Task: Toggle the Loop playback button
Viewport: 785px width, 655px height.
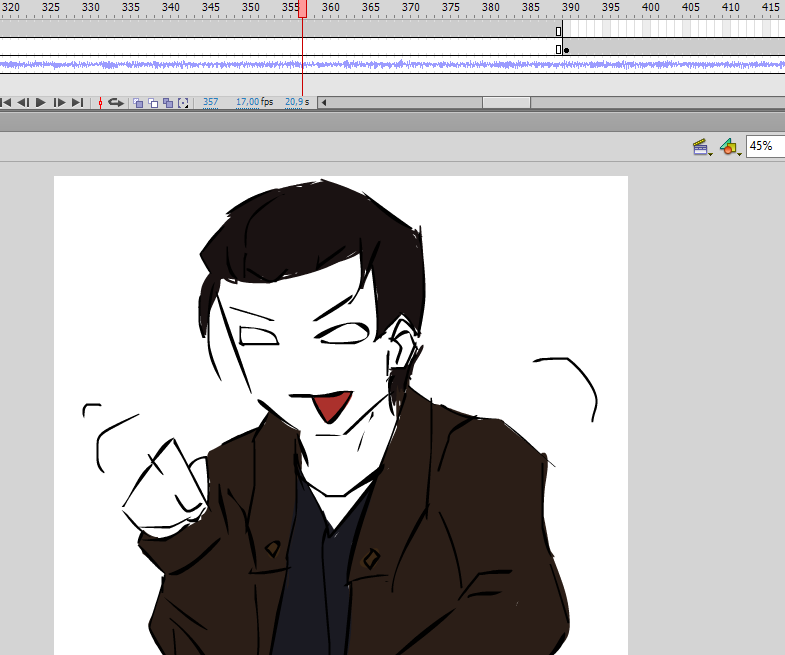Action: point(116,102)
